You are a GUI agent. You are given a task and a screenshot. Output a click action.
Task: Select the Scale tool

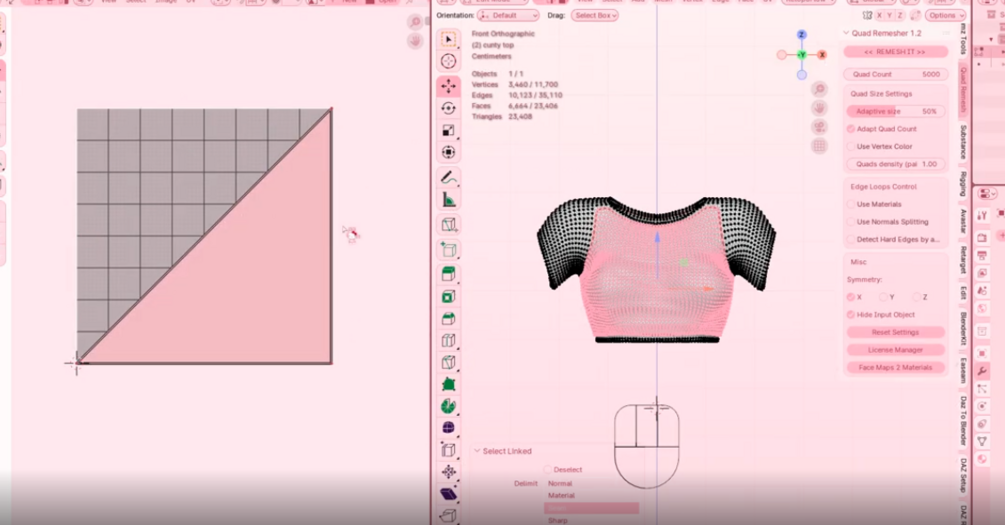click(x=449, y=130)
